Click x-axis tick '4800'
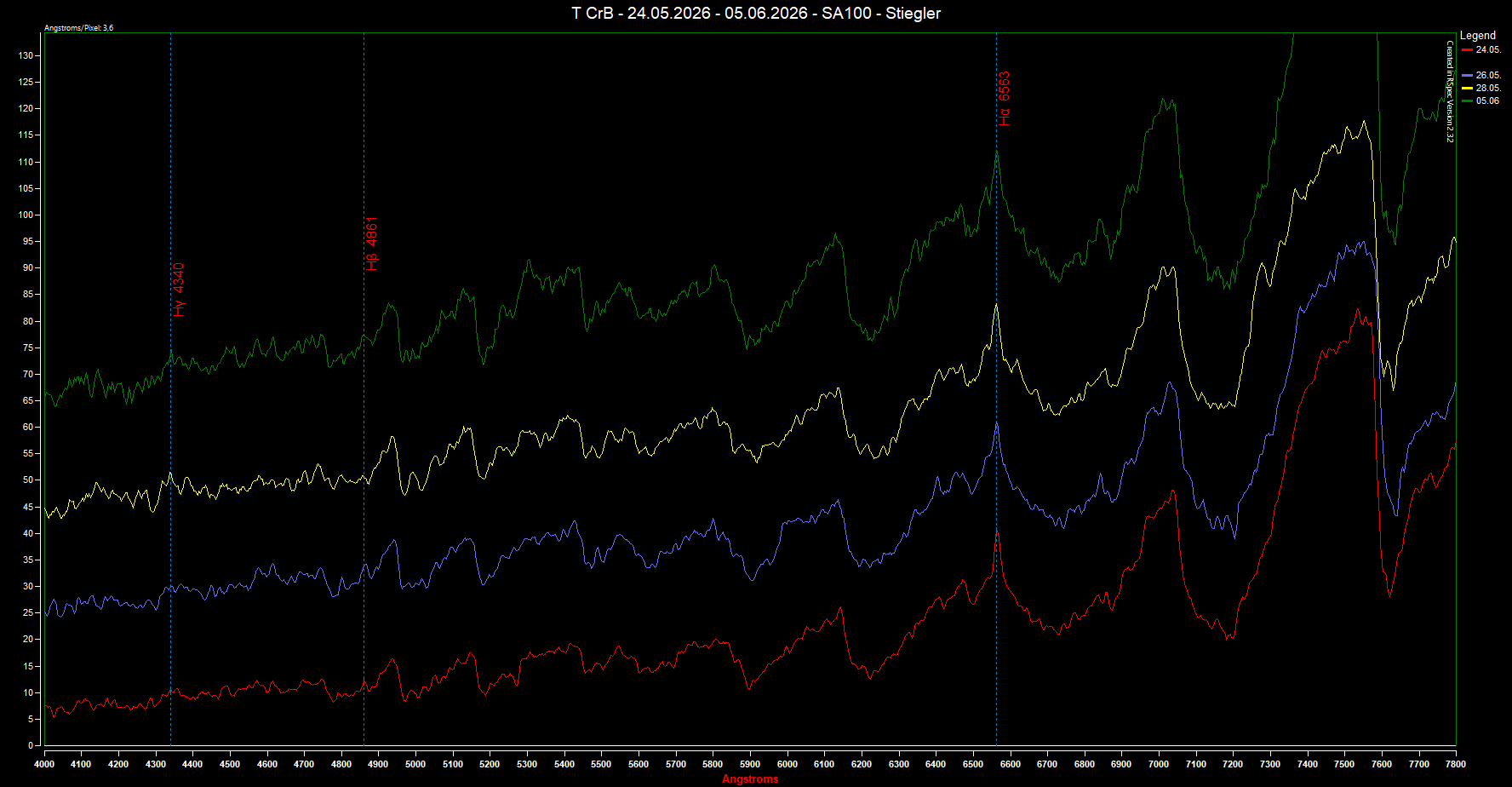 [341, 764]
